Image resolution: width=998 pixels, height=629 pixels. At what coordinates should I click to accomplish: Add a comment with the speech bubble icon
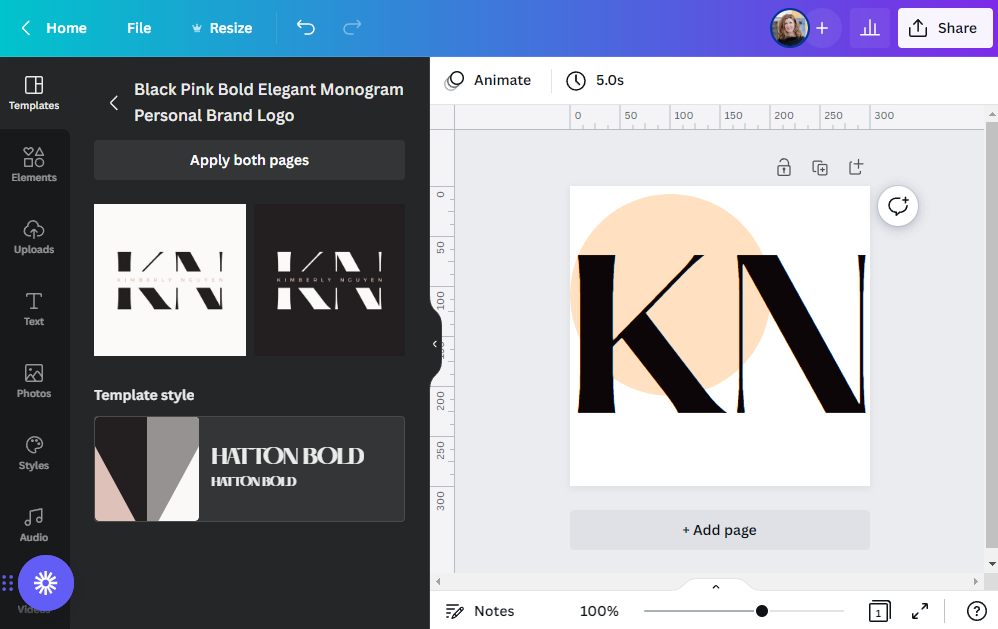pyautogui.click(x=897, y=206)
